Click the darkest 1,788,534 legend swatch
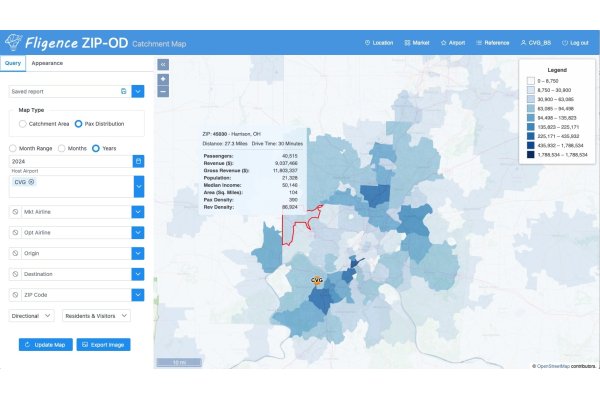The image size is (600, 400). click(x=531, y=155)
